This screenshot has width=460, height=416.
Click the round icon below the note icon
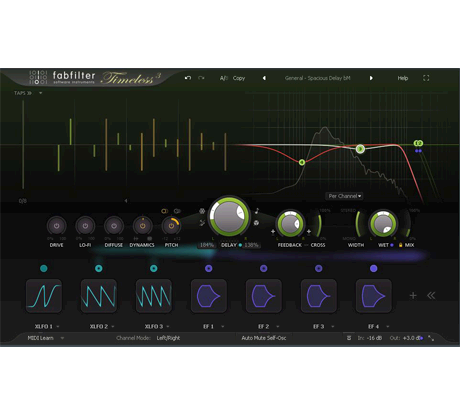tap(256, 223)
